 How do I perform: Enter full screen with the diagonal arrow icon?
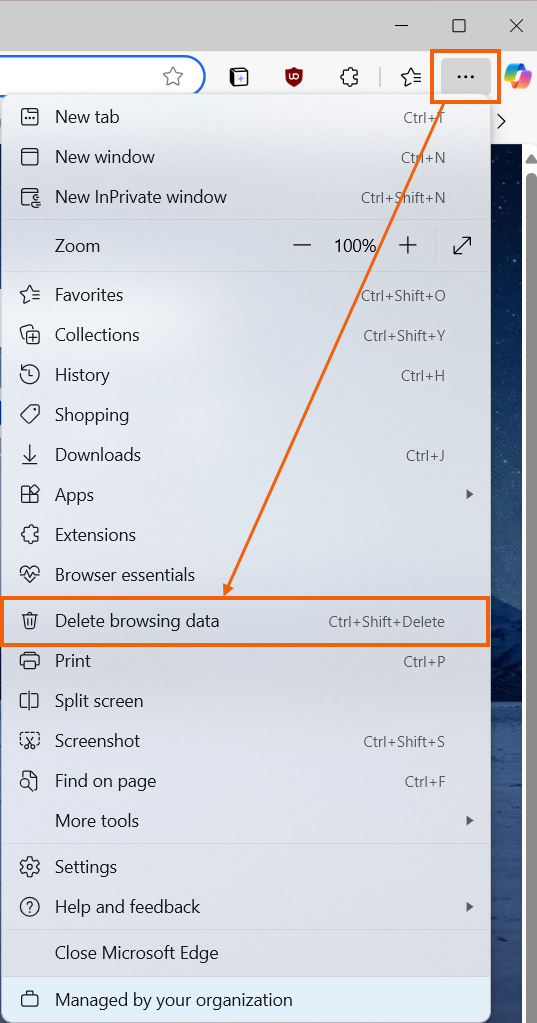[x=462, y=246]
